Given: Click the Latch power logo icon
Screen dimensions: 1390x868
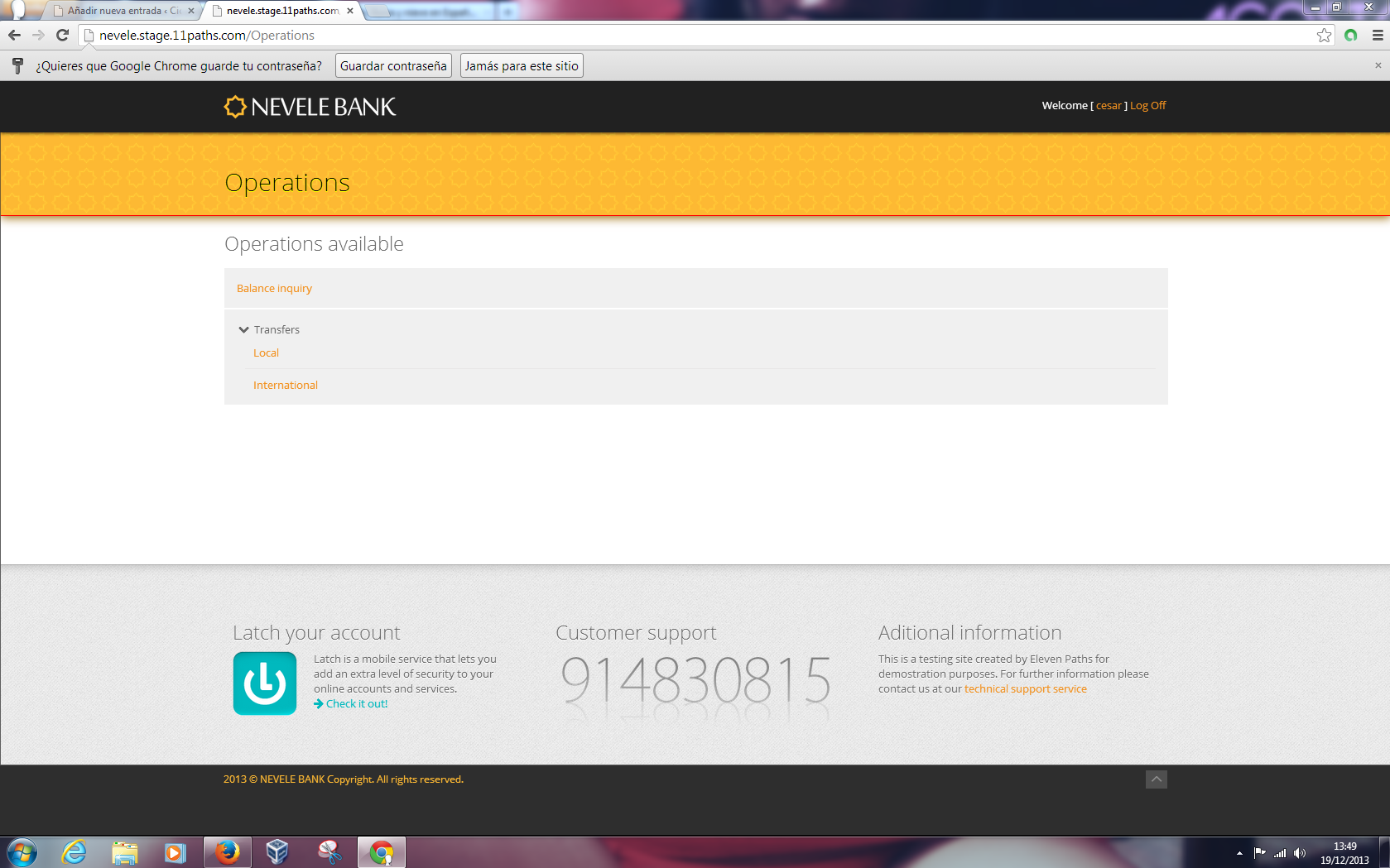Looking at the screenshot, I should [x=264, y=683].
